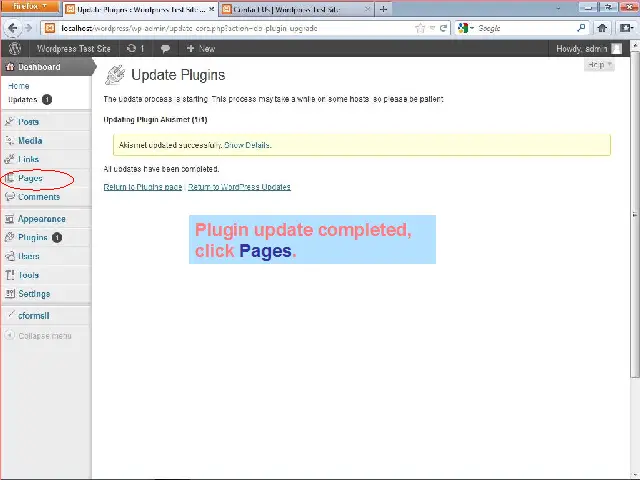The image size is (640, 480).
Task: Open the Settings menu item
Action: point(34,293)
